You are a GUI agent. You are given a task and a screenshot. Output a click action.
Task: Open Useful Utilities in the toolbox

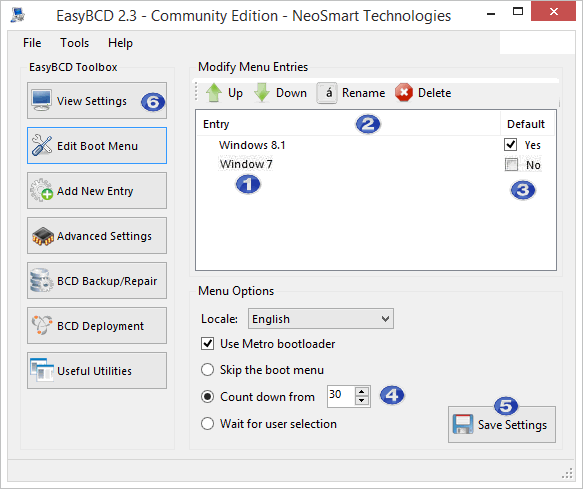[x=97, y=370]
